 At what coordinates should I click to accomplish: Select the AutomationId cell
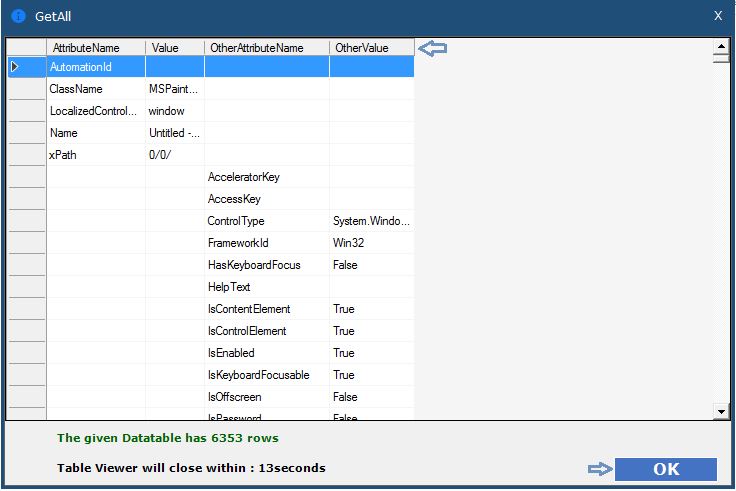point(95,67)
